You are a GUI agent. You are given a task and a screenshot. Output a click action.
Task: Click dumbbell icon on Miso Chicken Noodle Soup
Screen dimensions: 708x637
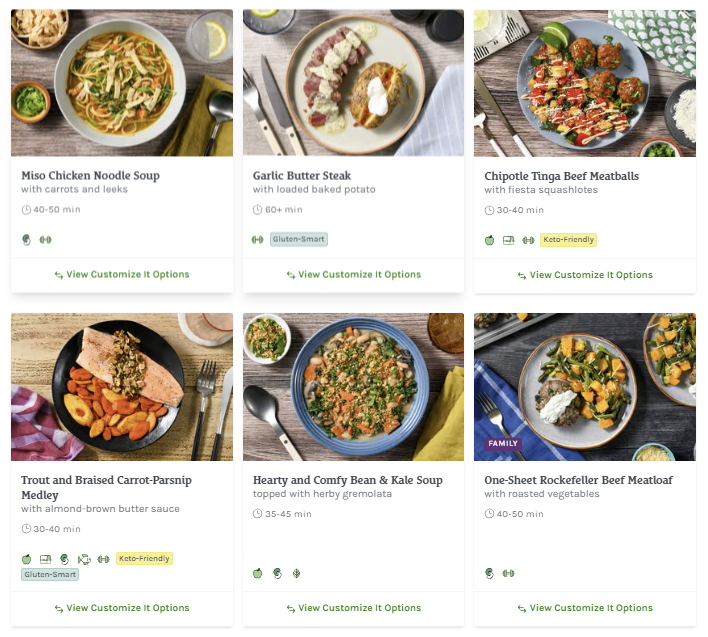(45, 240)
